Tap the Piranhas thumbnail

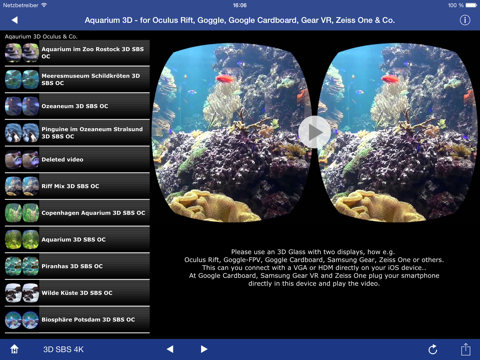[x=22, y=266]
